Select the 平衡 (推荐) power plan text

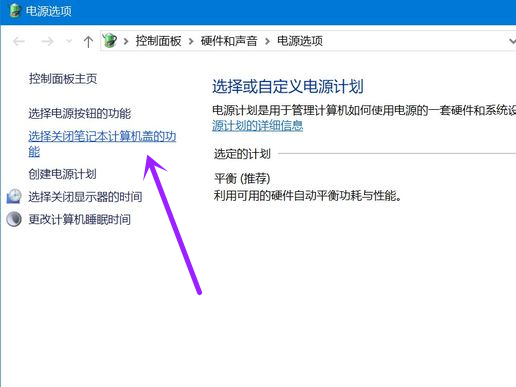[242, 179]
